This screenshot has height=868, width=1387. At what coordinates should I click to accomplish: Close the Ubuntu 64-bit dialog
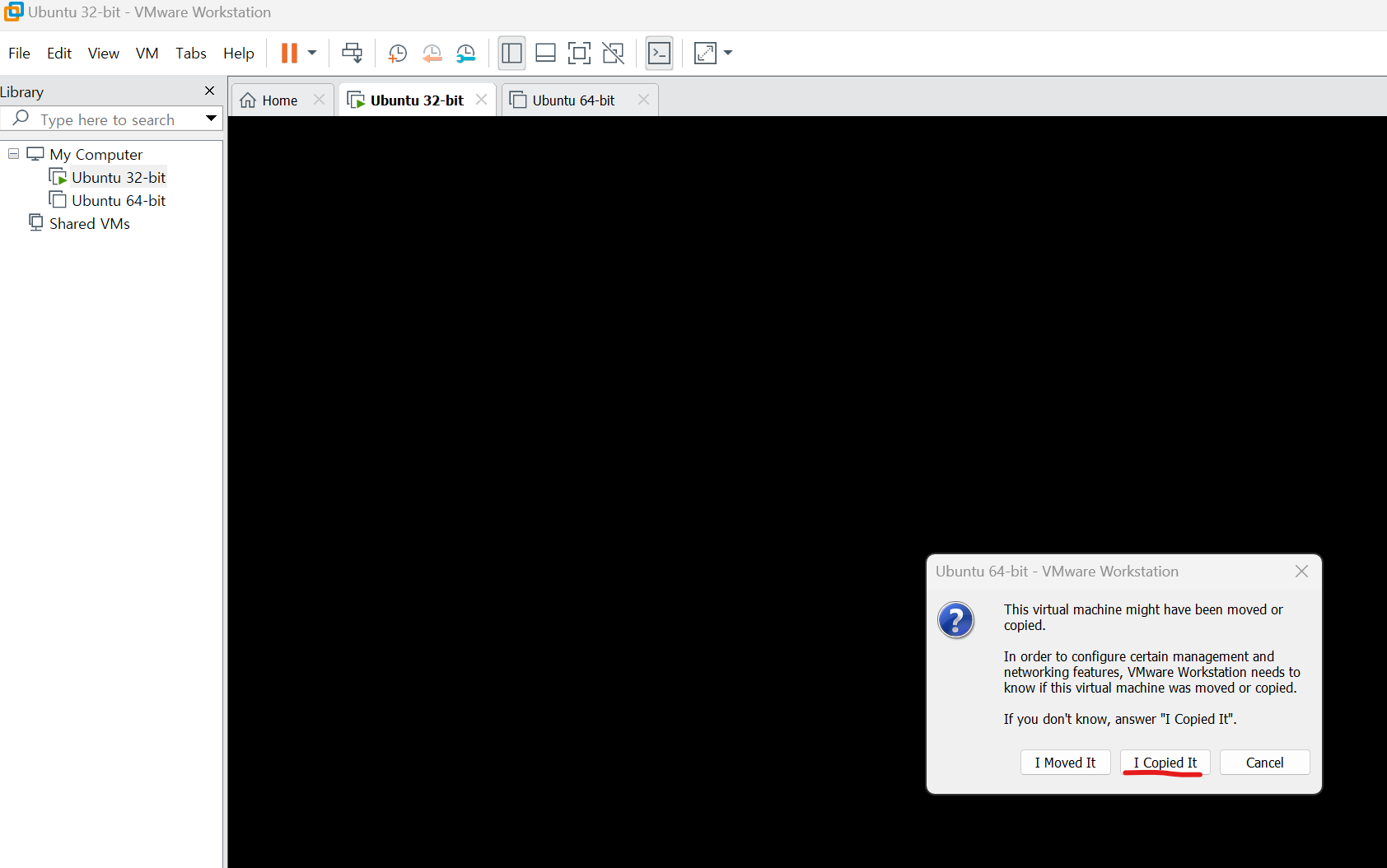tap(1301, 572)
